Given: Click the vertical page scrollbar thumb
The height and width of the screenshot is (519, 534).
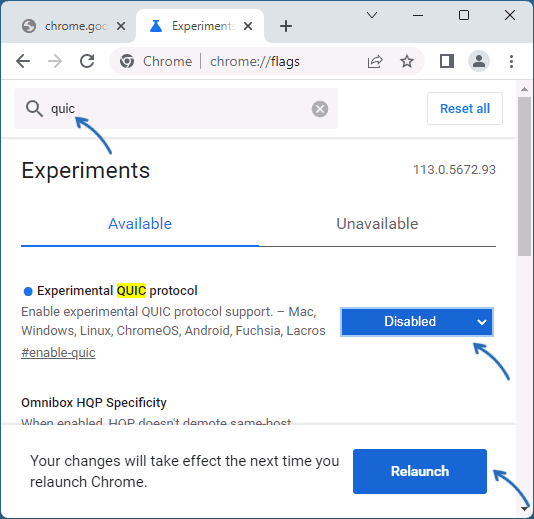Looking at the screenshot, I should pyautogui.click(x=524, y=176).
